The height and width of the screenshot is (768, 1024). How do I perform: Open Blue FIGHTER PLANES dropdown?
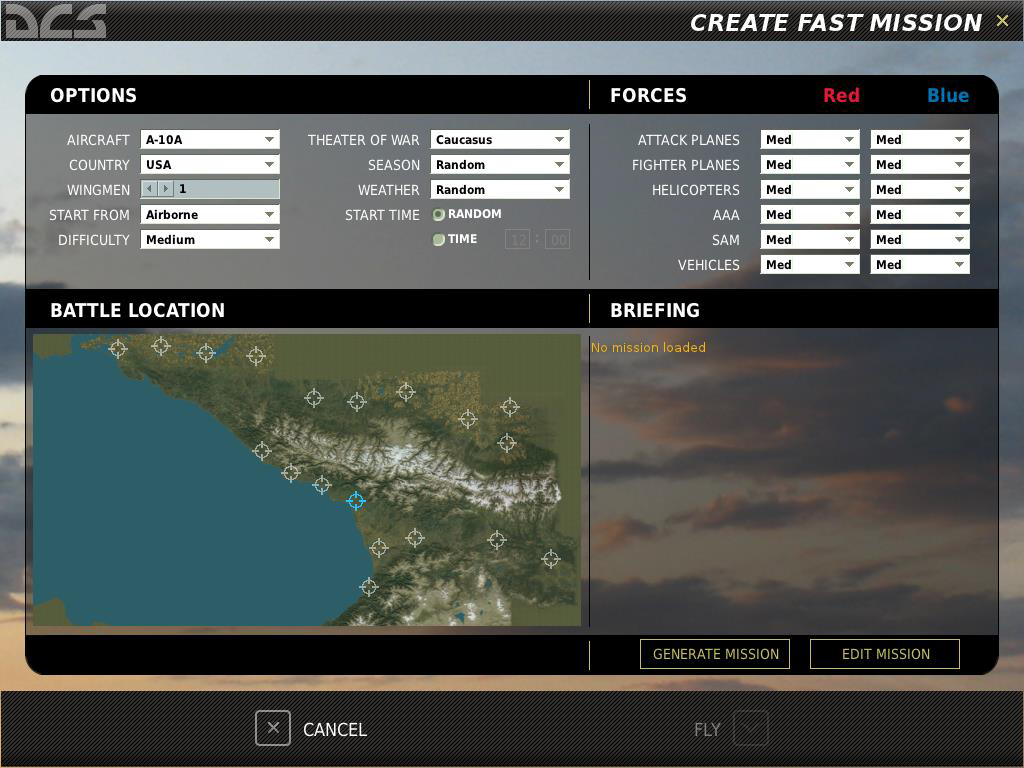point(920,165)
